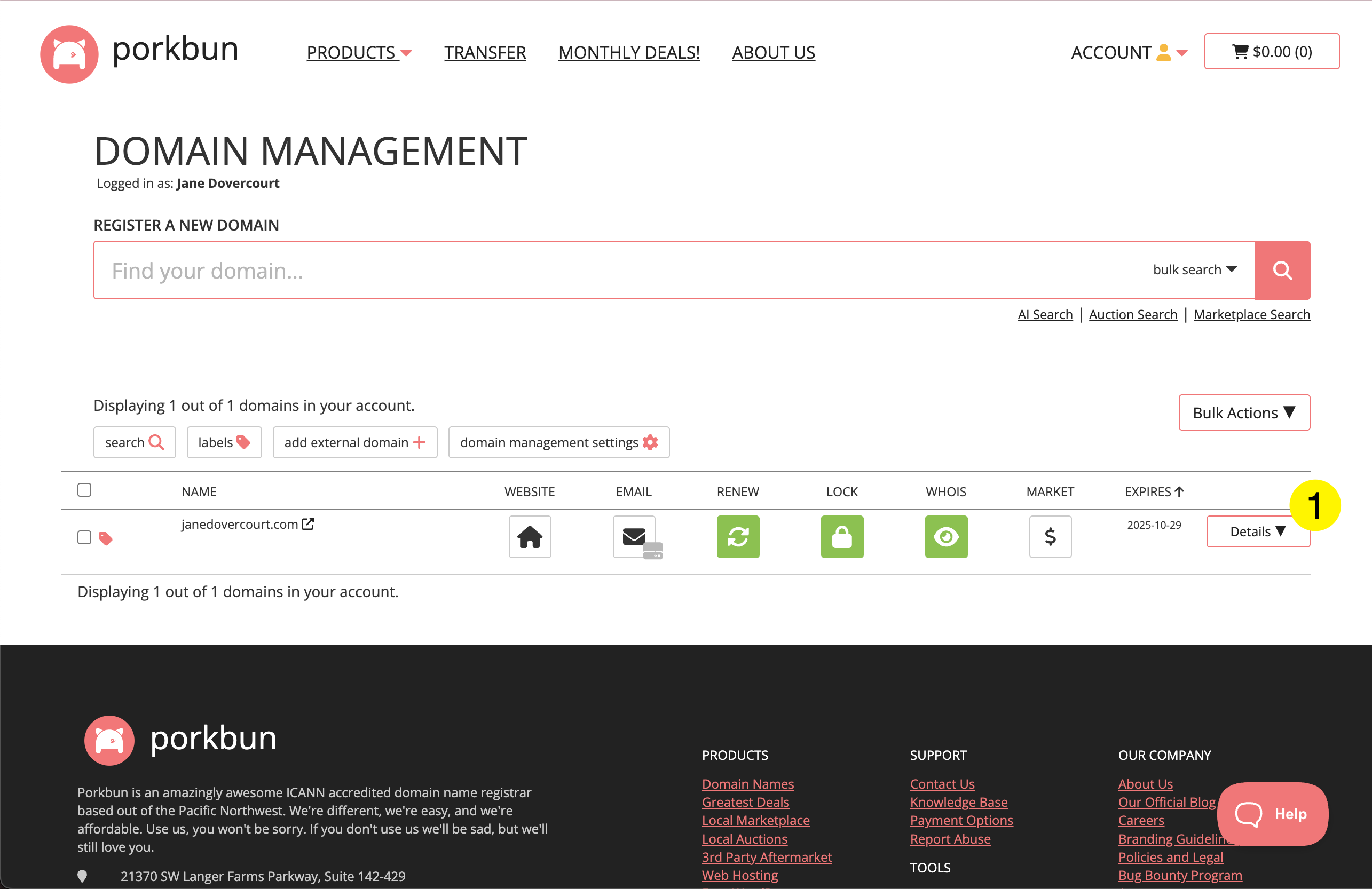Open AI Search link
Image resolution: width=1372 pixels, height=889 pixels.
click(x=1045, y=315)
